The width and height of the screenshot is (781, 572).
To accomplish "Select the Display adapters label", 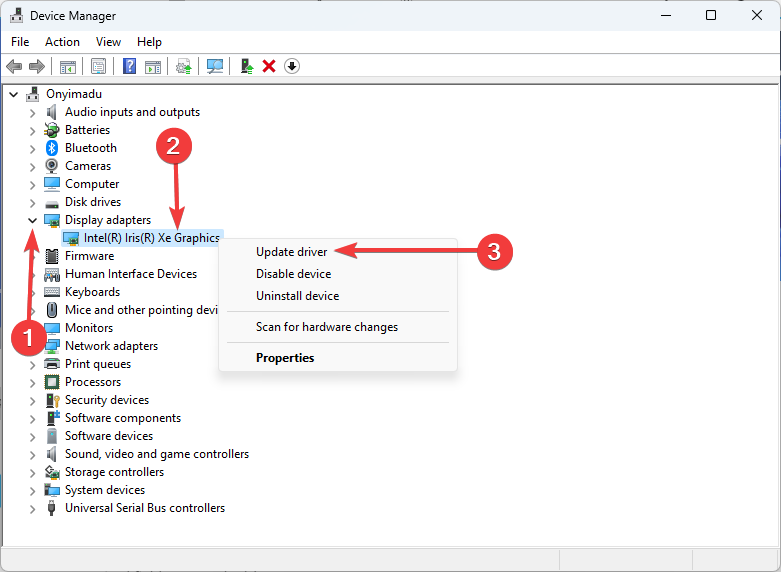I will pos(108,220).
